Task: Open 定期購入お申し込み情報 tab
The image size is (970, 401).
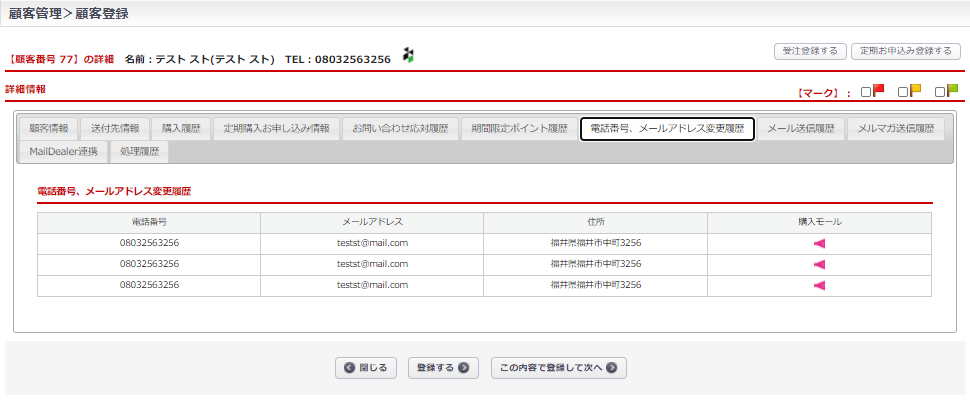Action: pyautogui.click(x=277, y=129)
